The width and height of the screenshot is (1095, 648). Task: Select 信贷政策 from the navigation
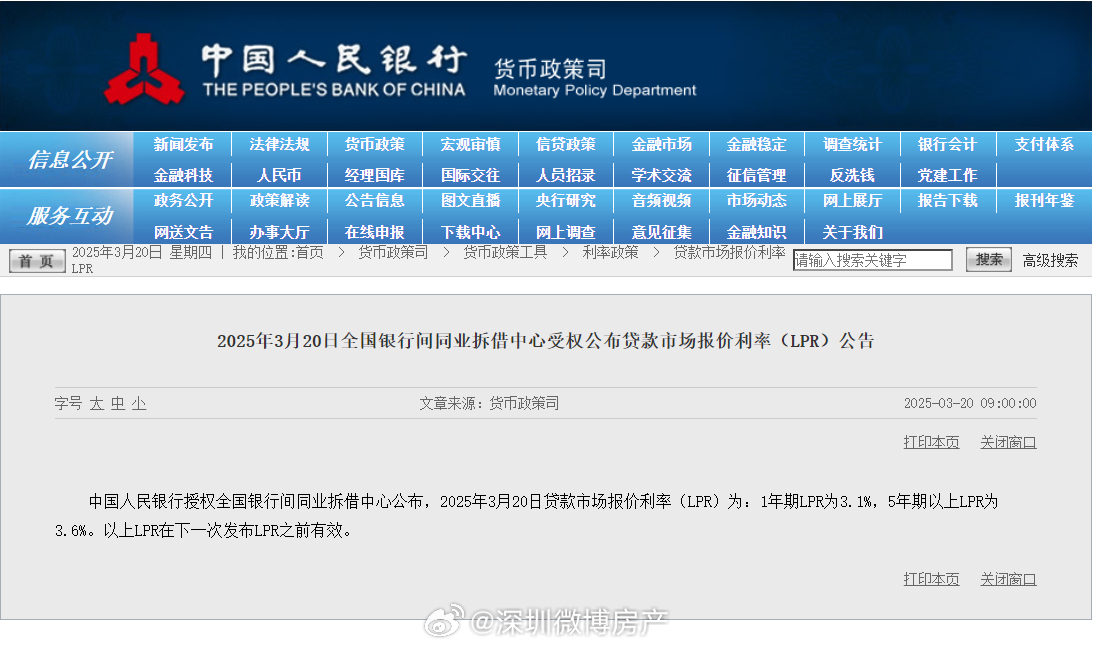coord(566,145)
